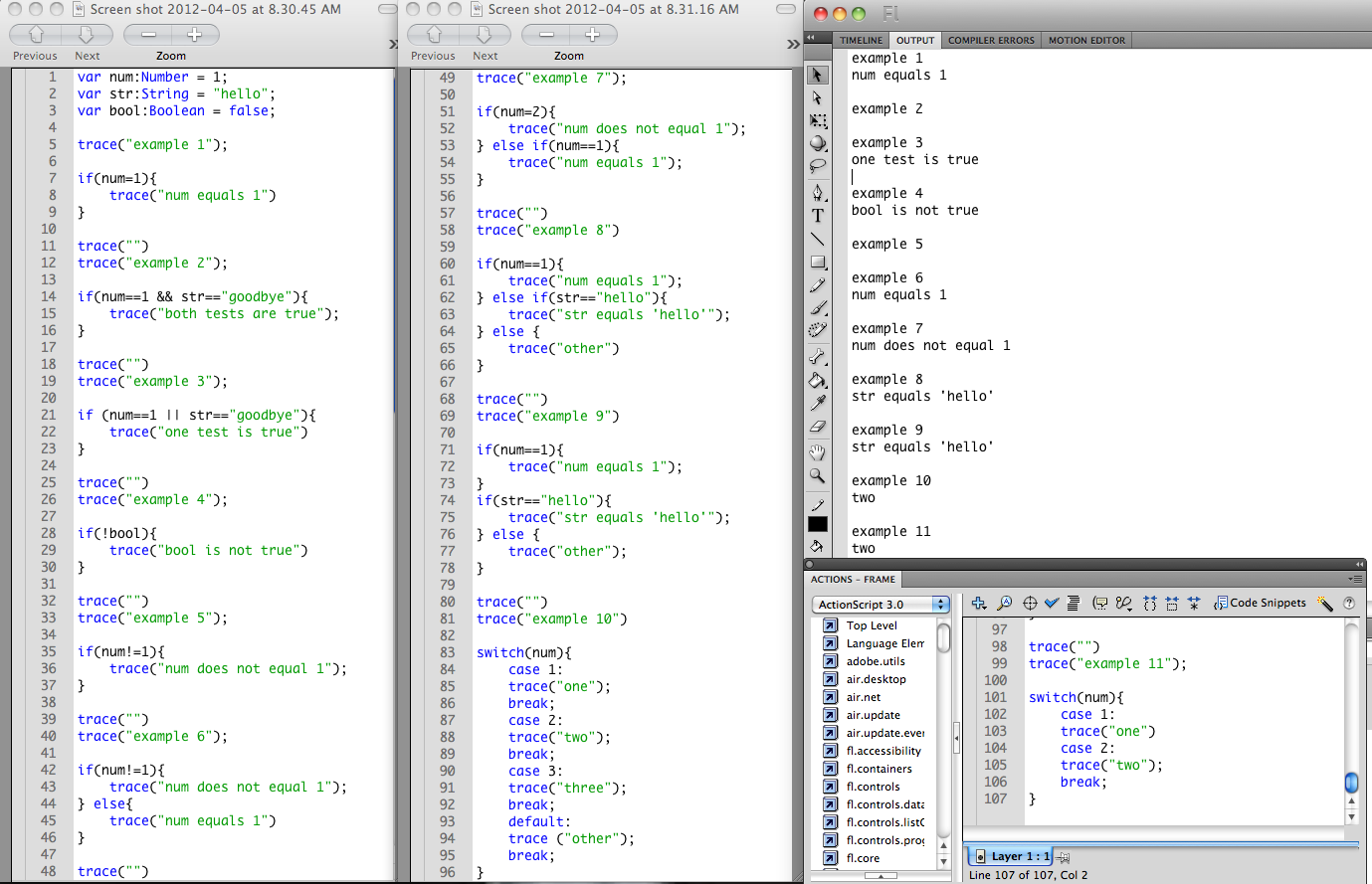Viewport: 1372px width, 884px height.
Task: Open the Code Snippets panel
Action: 1260,603
